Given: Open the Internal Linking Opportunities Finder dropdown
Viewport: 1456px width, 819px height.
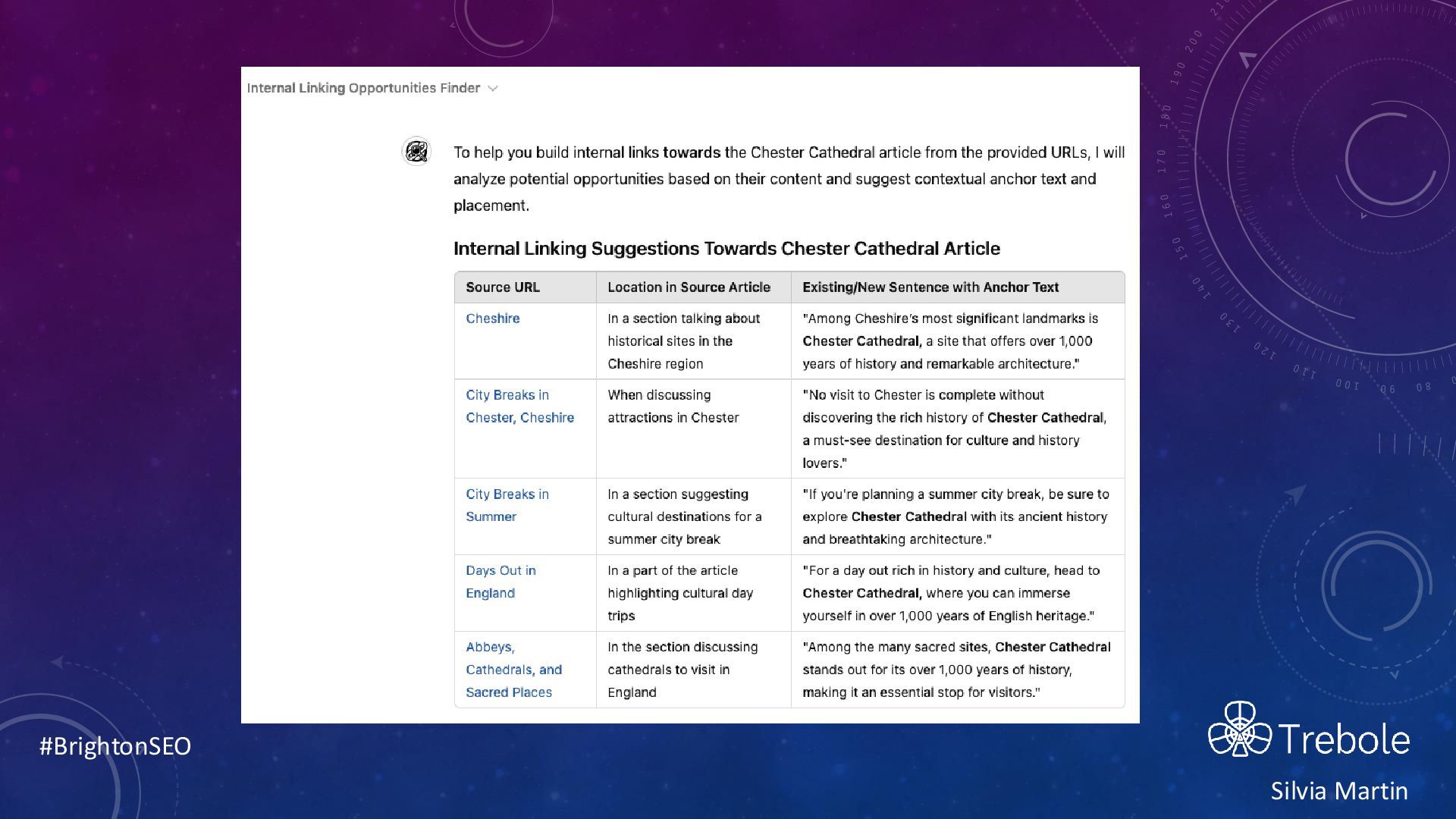Looking at the screenshot, I should pyautogui.click(x=364, y=88).
